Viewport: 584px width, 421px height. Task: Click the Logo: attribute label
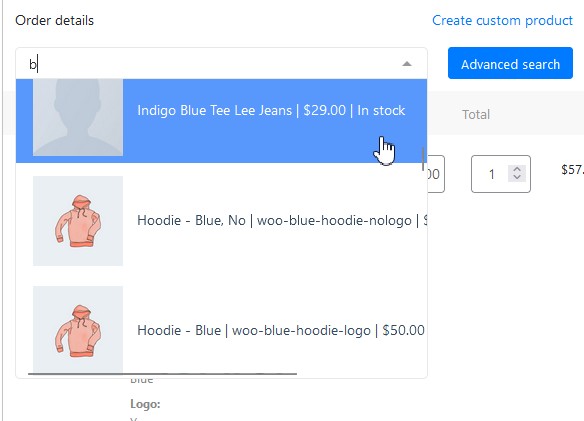[x=145, y=404]
